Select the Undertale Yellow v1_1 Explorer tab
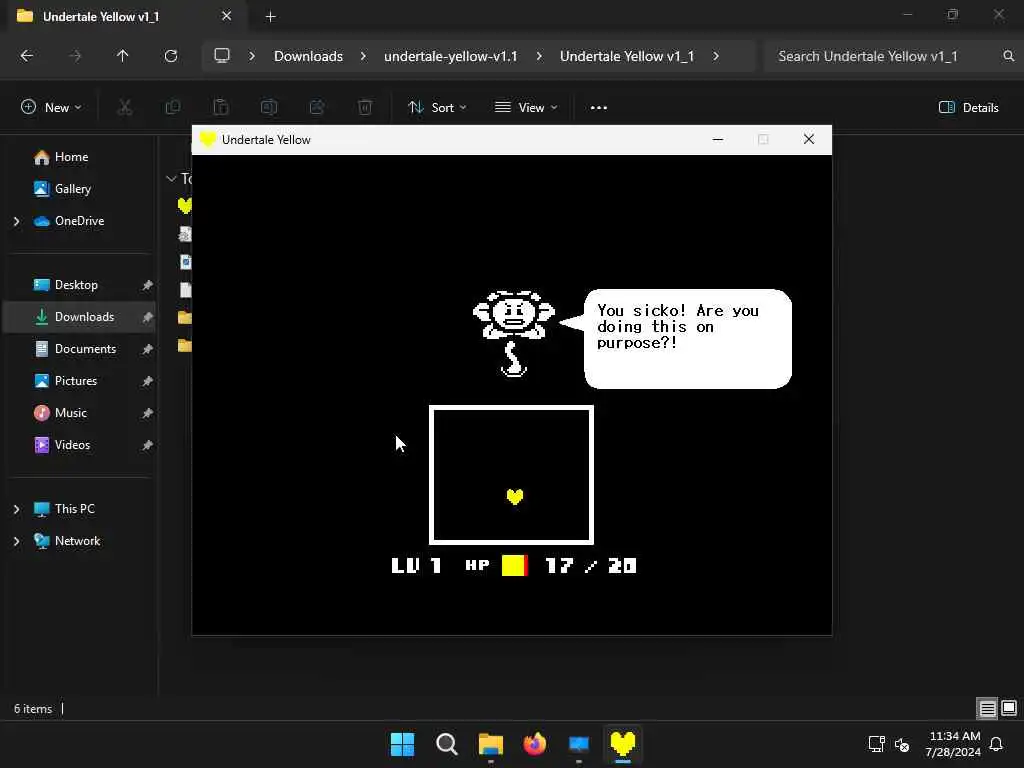This screenshot has width=1024, height=768. (124, 16)
